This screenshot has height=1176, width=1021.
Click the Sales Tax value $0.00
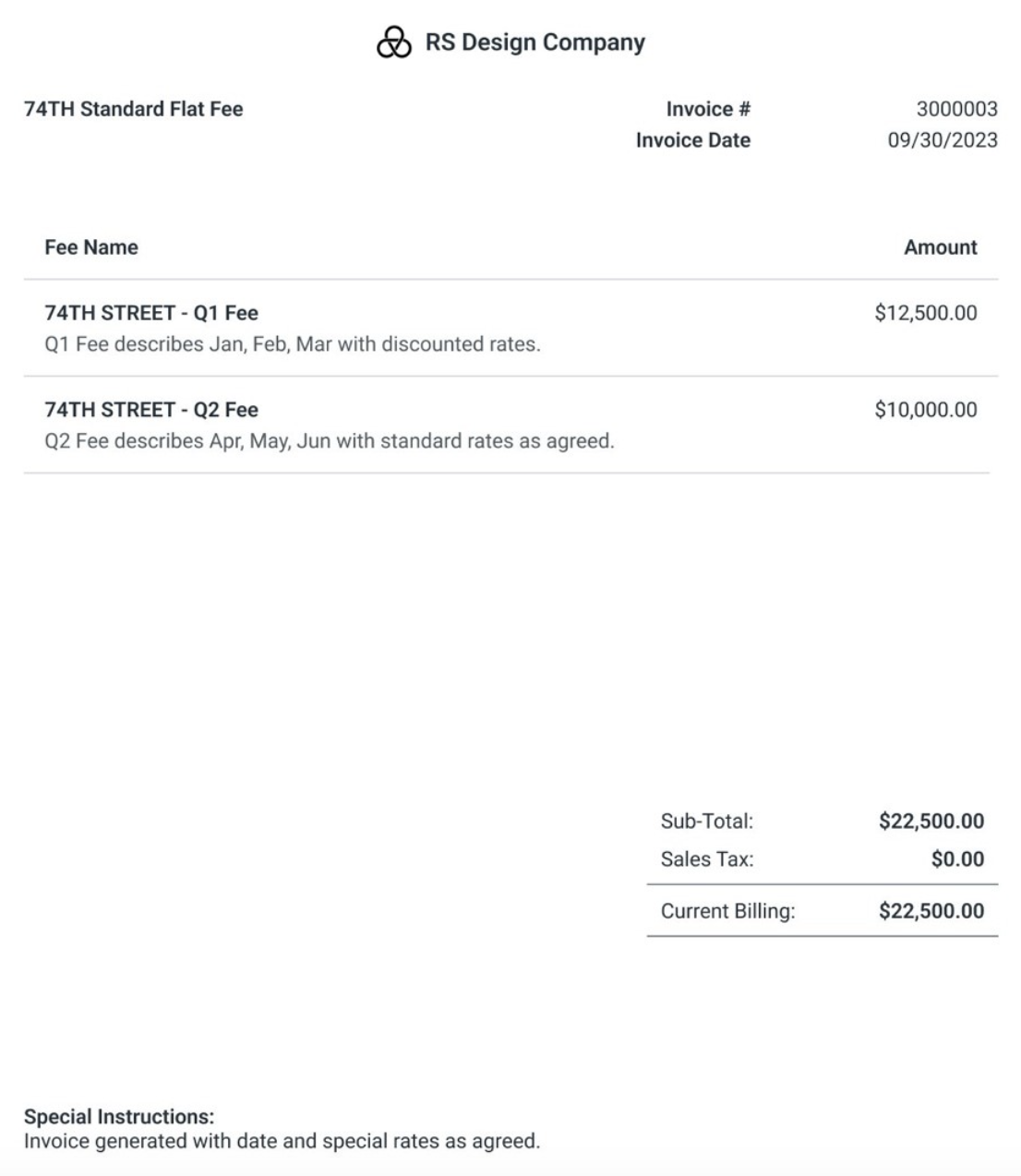coord(957,859)
